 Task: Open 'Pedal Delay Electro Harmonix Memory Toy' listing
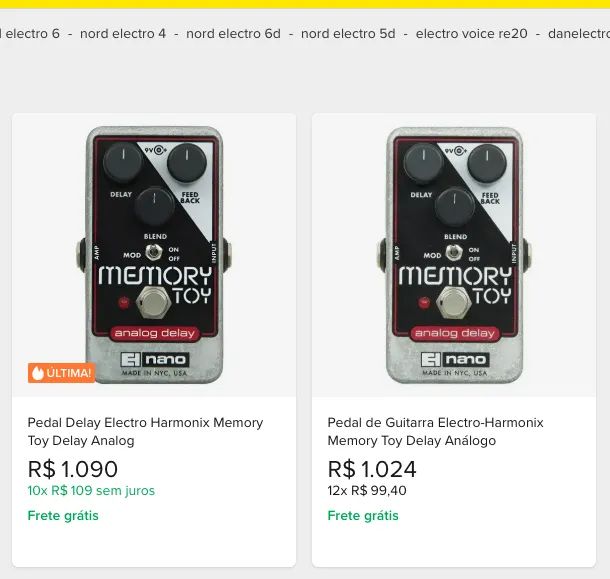coord(145,432)
